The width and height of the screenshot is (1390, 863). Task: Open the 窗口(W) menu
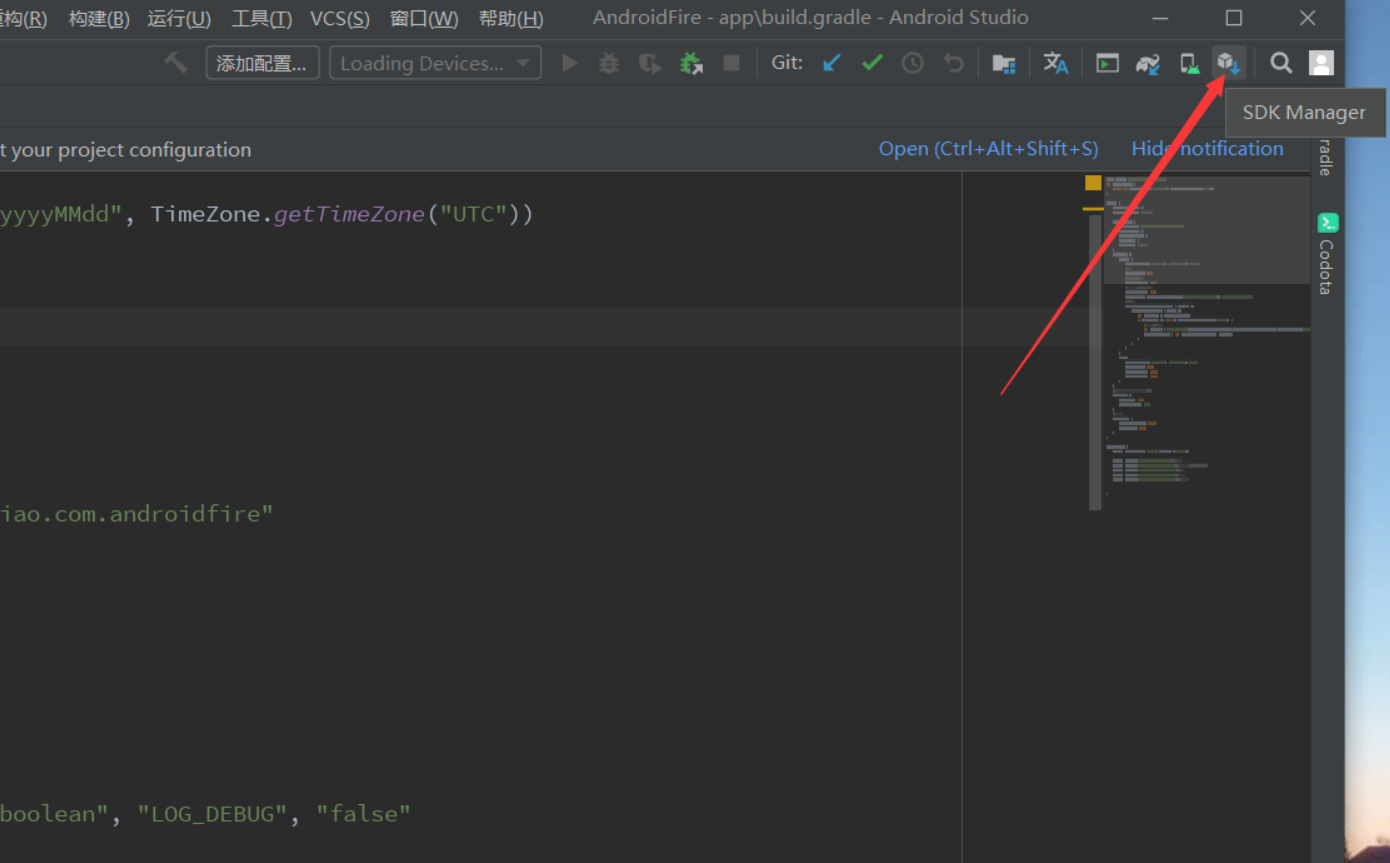click(424, 18)
